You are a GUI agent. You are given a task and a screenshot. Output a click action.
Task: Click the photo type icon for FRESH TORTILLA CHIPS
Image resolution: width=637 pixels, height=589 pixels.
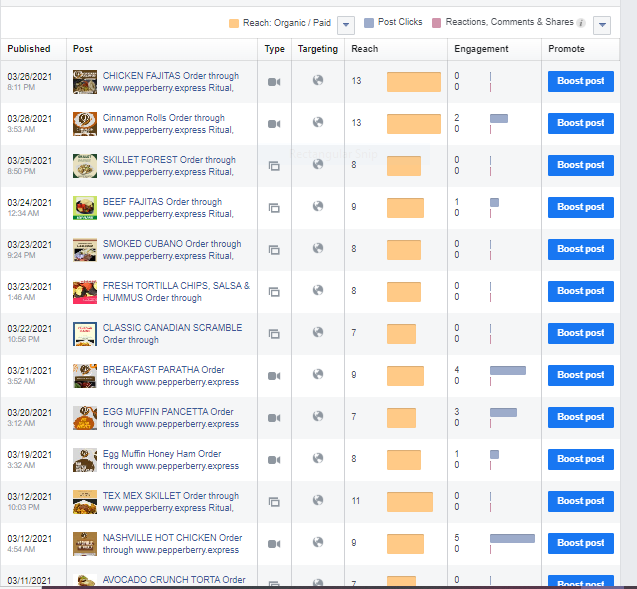[274, 292]
